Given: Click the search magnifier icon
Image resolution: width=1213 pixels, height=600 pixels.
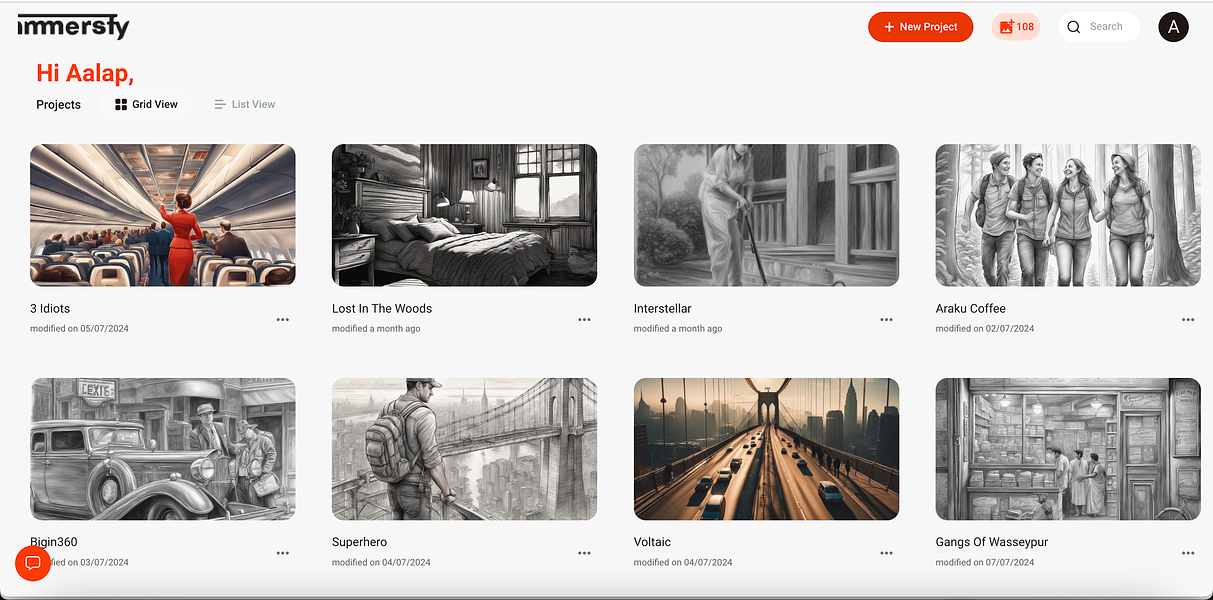Looking at the screenshot, I should (x=1074, y=27).
